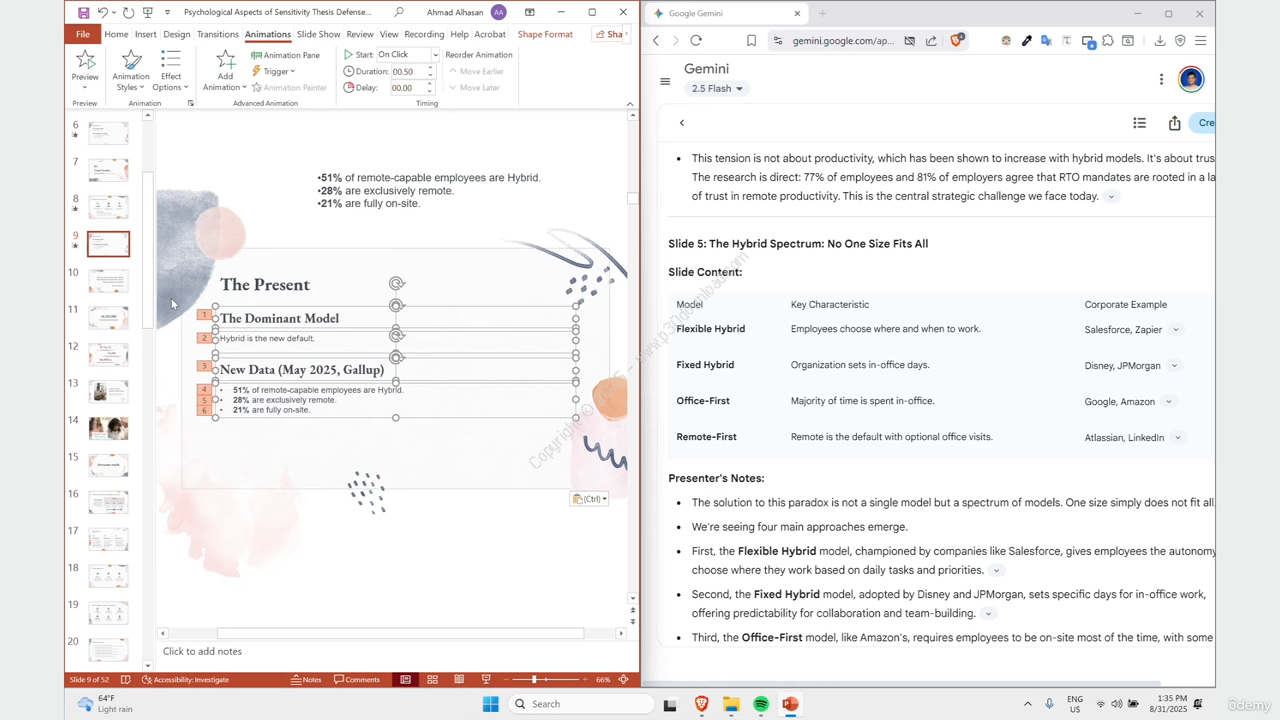Screen dimensions: 1280x720
Task: Select slide 13 thumbnail in slide panel
Action: click(108, 391)
